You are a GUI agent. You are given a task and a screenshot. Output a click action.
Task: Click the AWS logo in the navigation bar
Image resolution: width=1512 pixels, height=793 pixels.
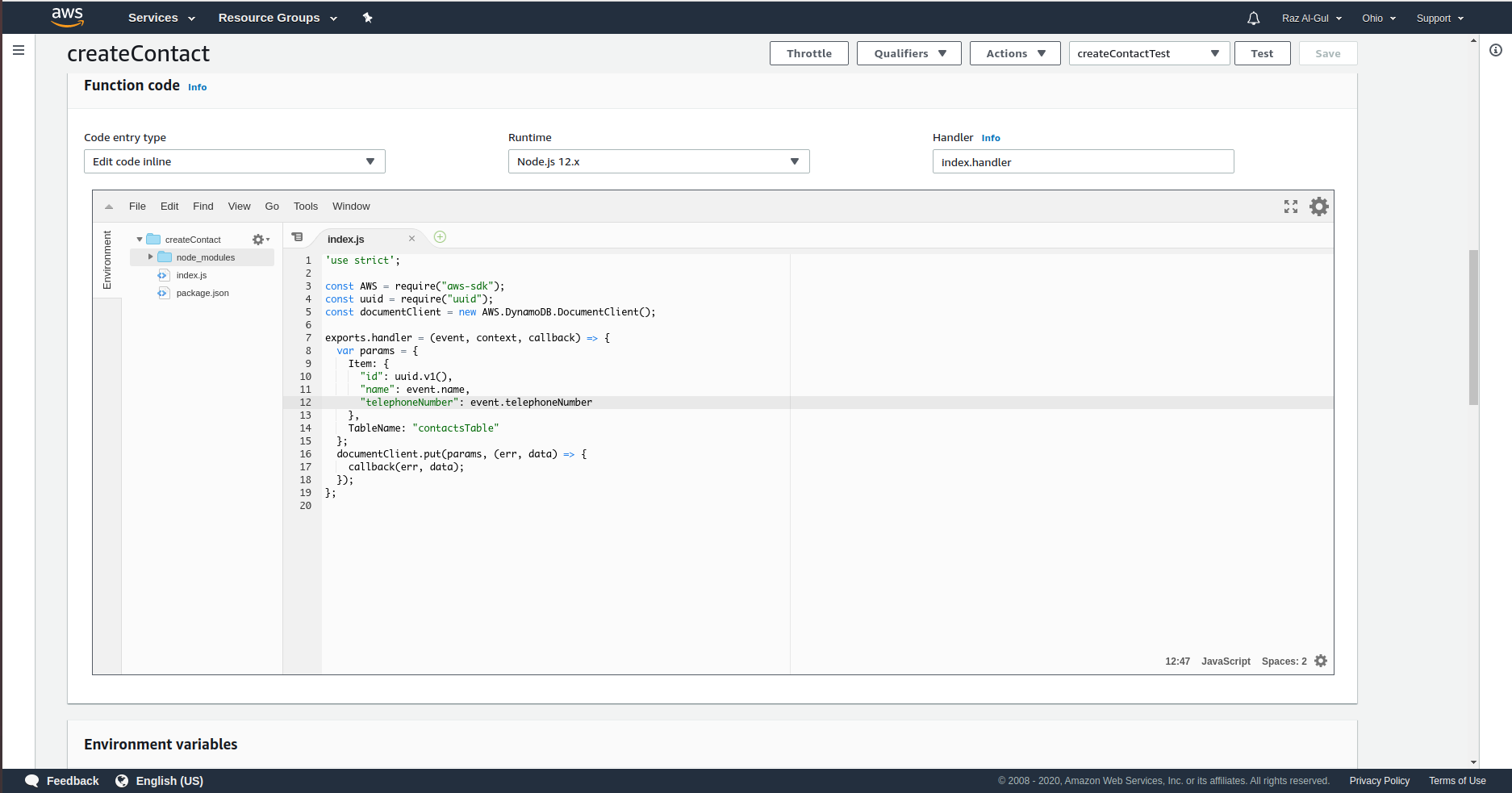pyautogui.click(x=68, y=17)
